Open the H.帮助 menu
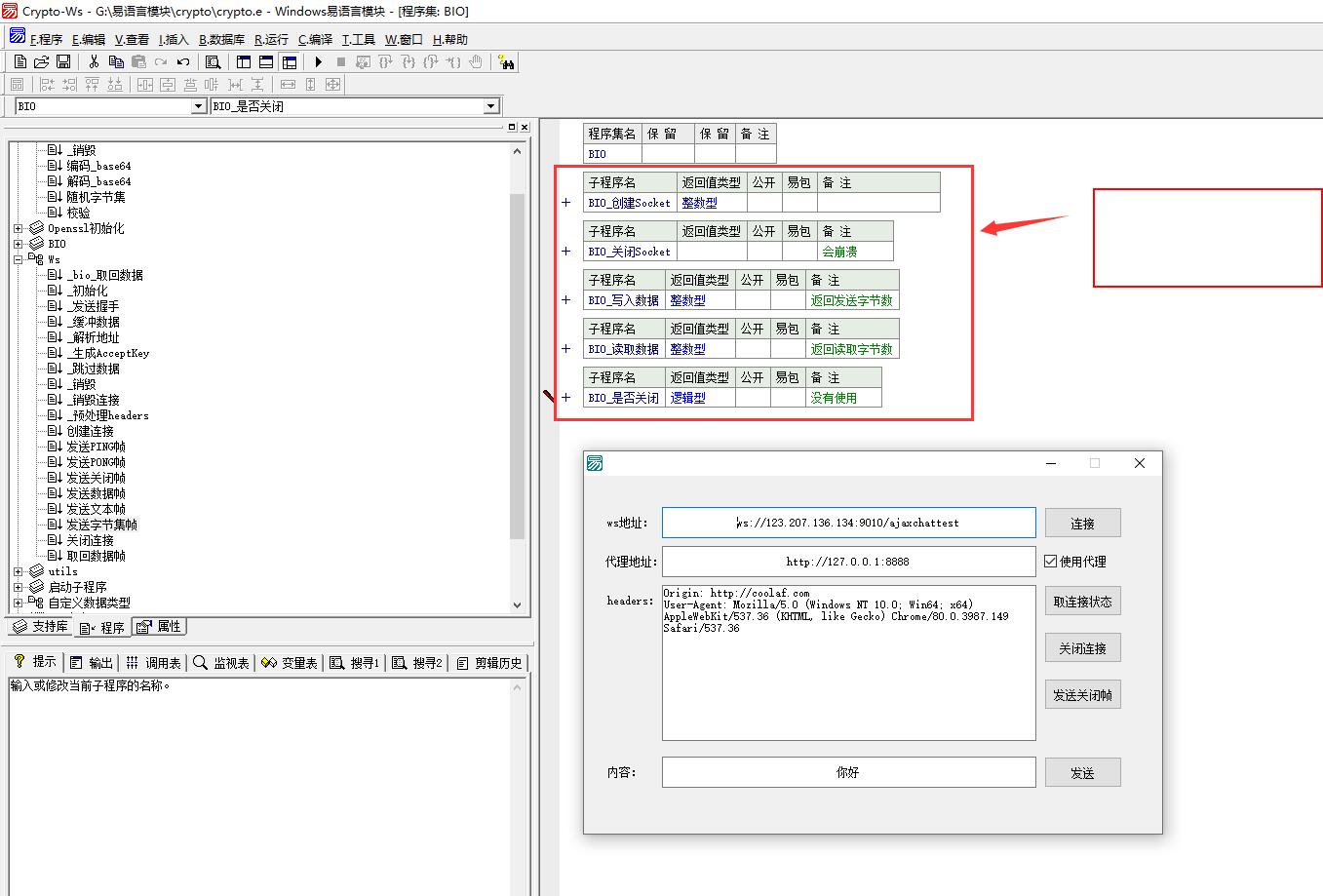The height and width of the screenshot is (896, 1323). 450,40
